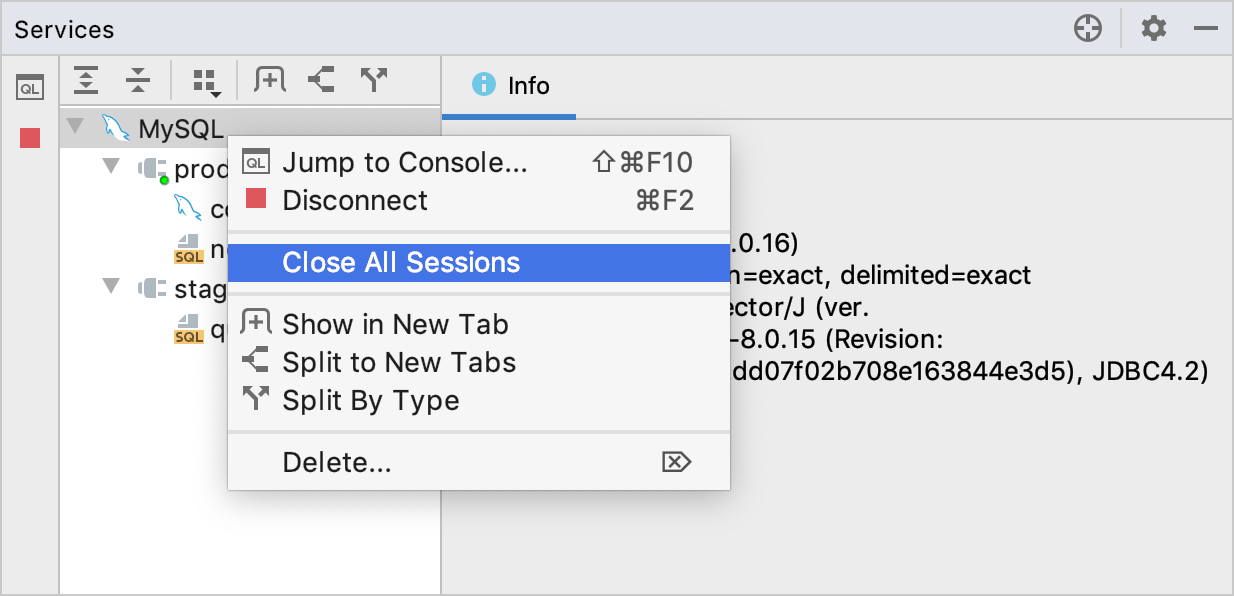Collapse the prod data source node
Viewport: 1234px width, 596px height.
(x=111, y=166)
